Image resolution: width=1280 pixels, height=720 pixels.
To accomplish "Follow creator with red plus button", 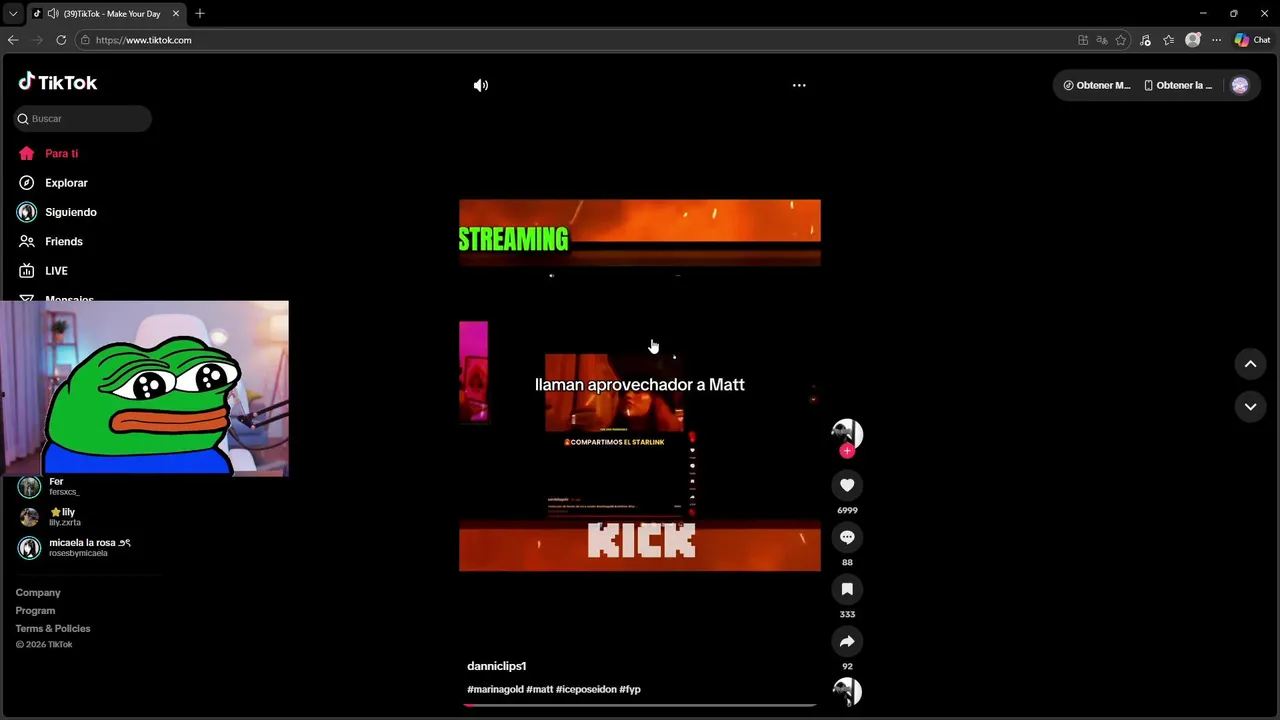I will (847, 451).
